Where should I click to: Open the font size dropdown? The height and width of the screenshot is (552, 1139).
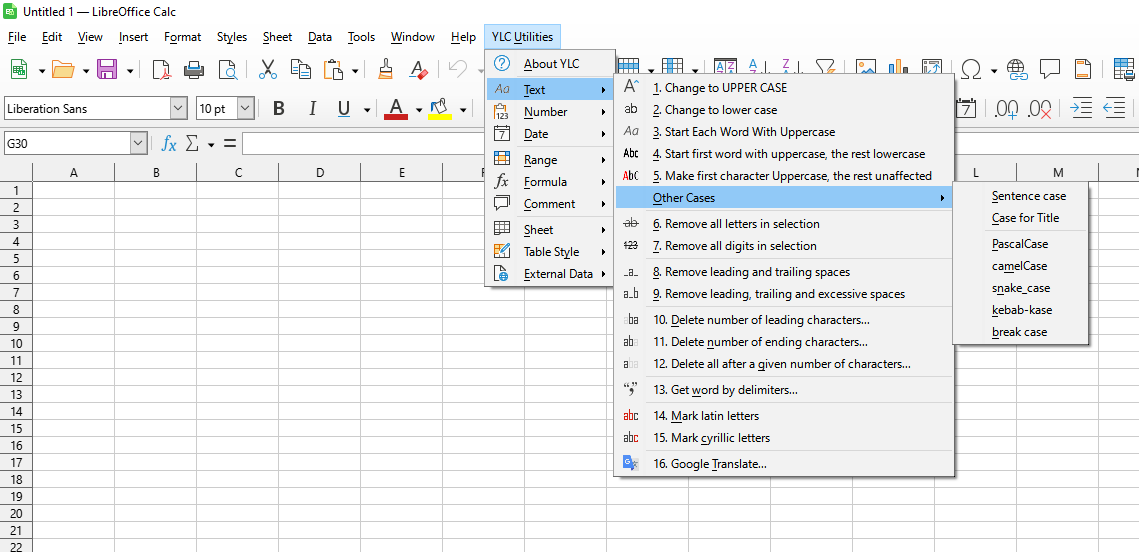pos(245,109)
